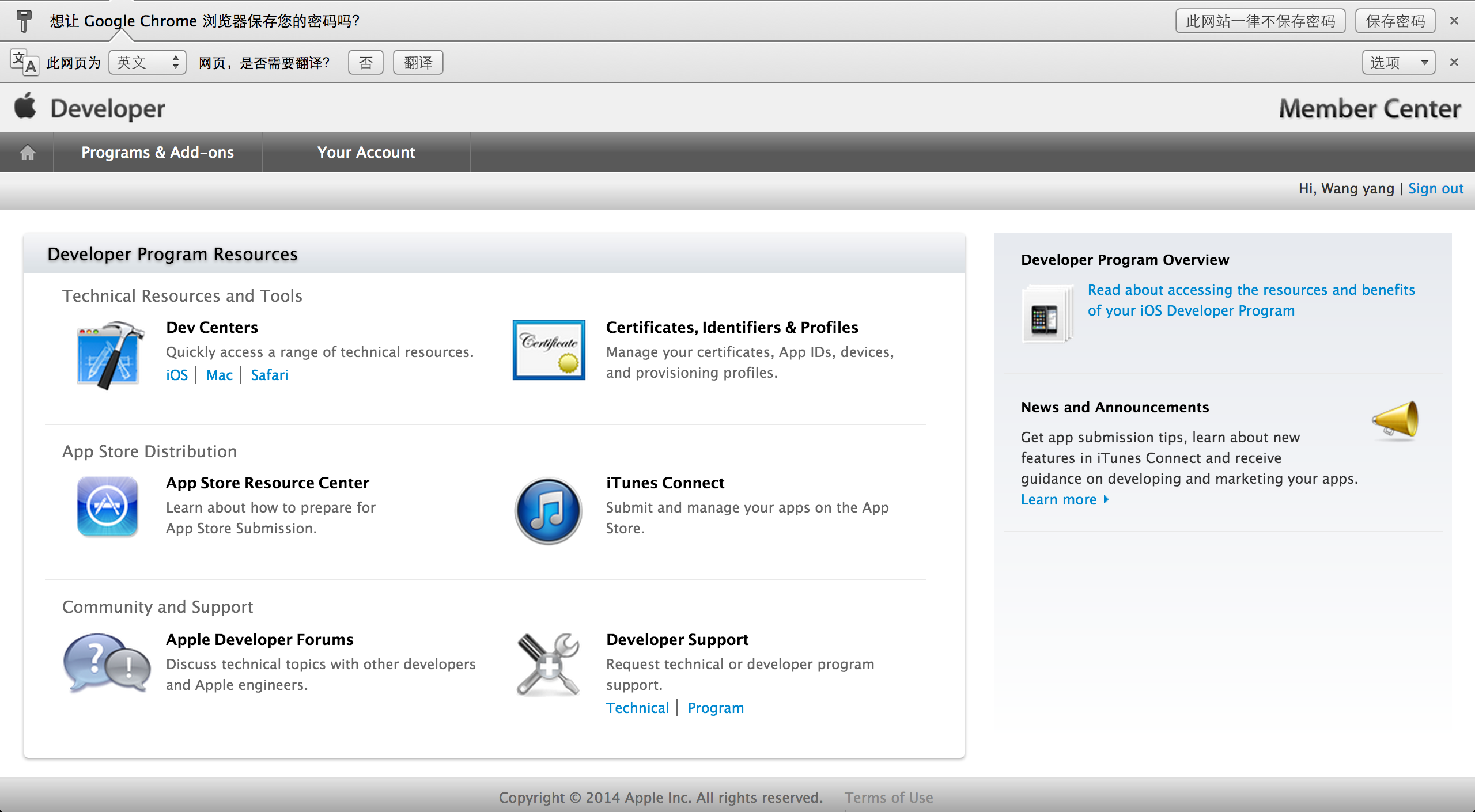The height and width of the screenshot is (812, 1475).
Task: Click the Apple Developer Forums speech bubbles icon
Action: point(107,663)
